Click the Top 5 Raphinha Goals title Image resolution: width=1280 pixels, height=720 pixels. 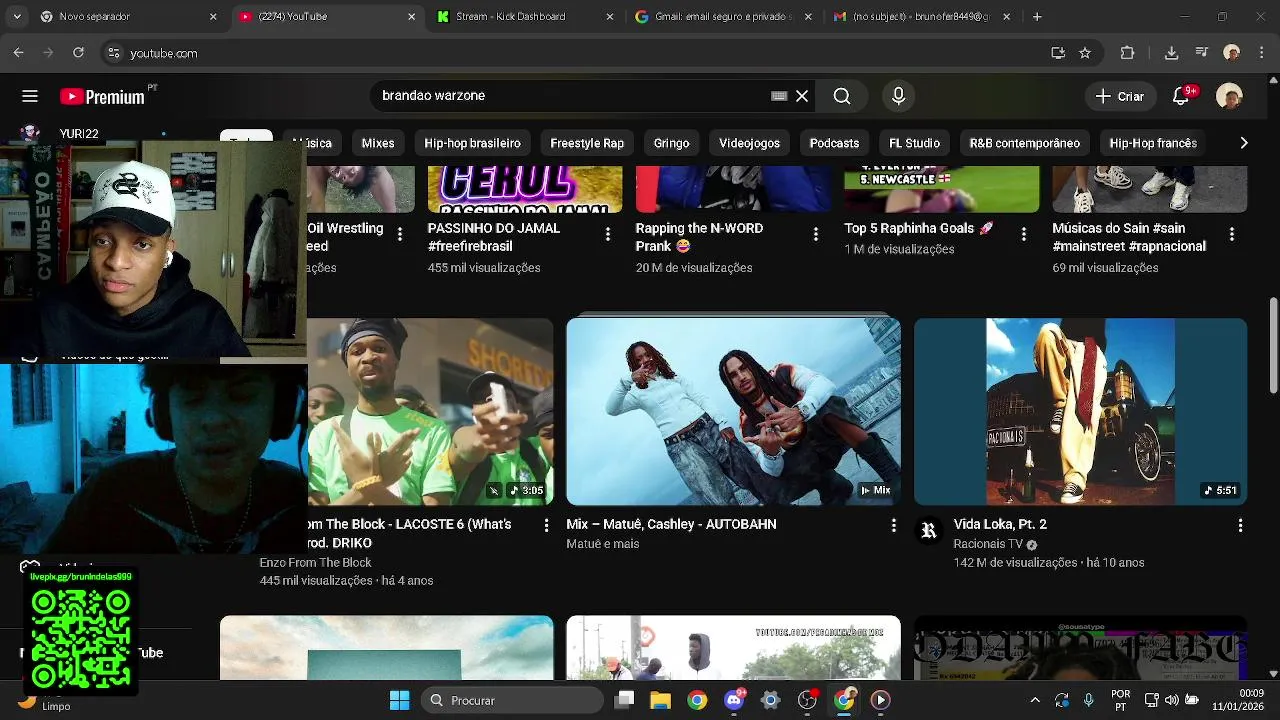[x=919, y=228]
